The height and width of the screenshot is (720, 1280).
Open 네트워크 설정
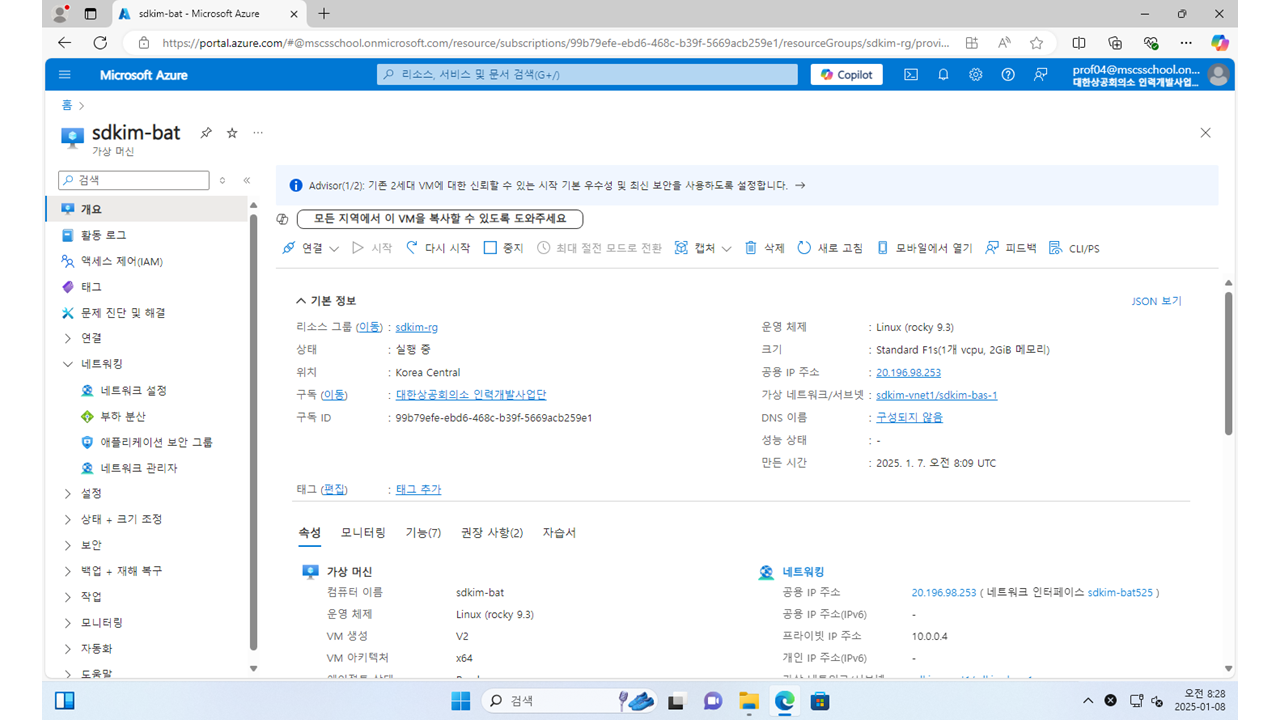(133, 390)
